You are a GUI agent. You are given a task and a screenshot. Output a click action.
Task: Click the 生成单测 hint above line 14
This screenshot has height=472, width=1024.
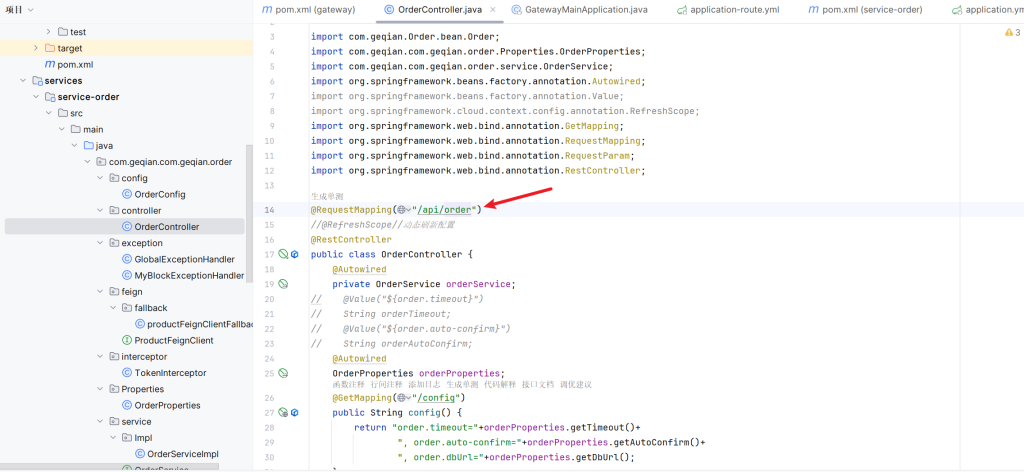click(327, 197)
